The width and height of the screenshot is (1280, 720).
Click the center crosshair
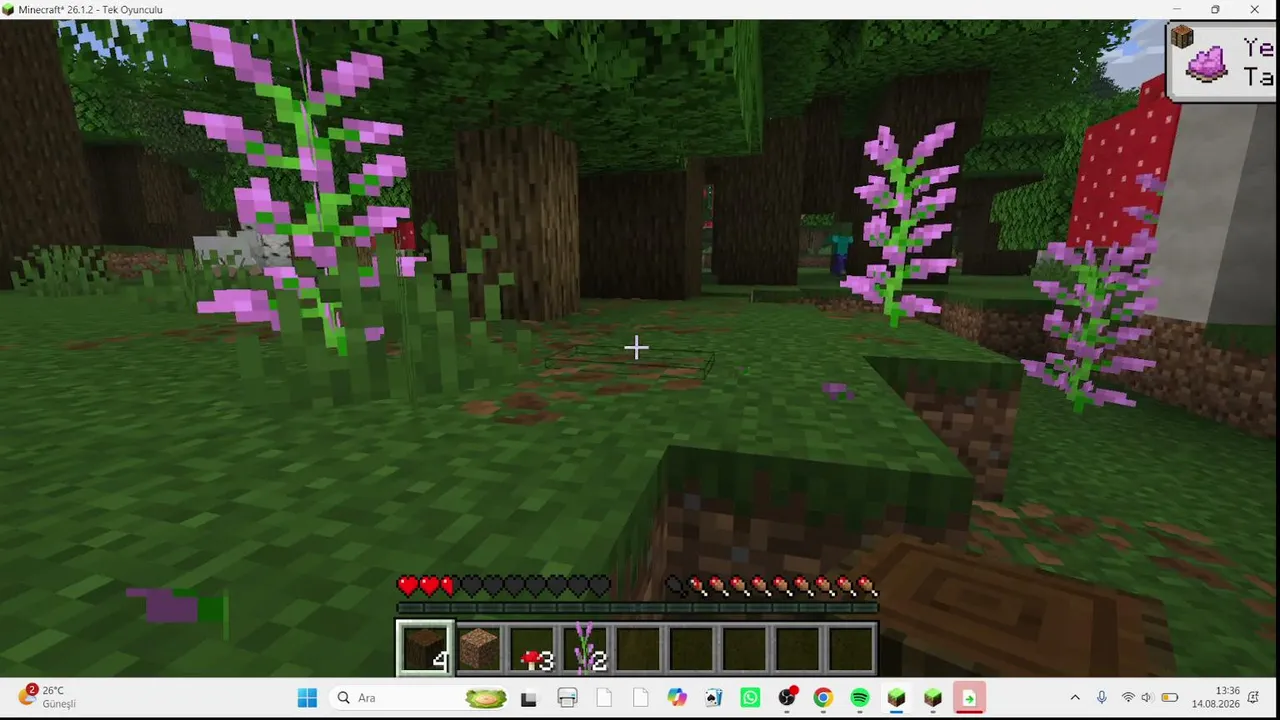(x=636, y=348)
